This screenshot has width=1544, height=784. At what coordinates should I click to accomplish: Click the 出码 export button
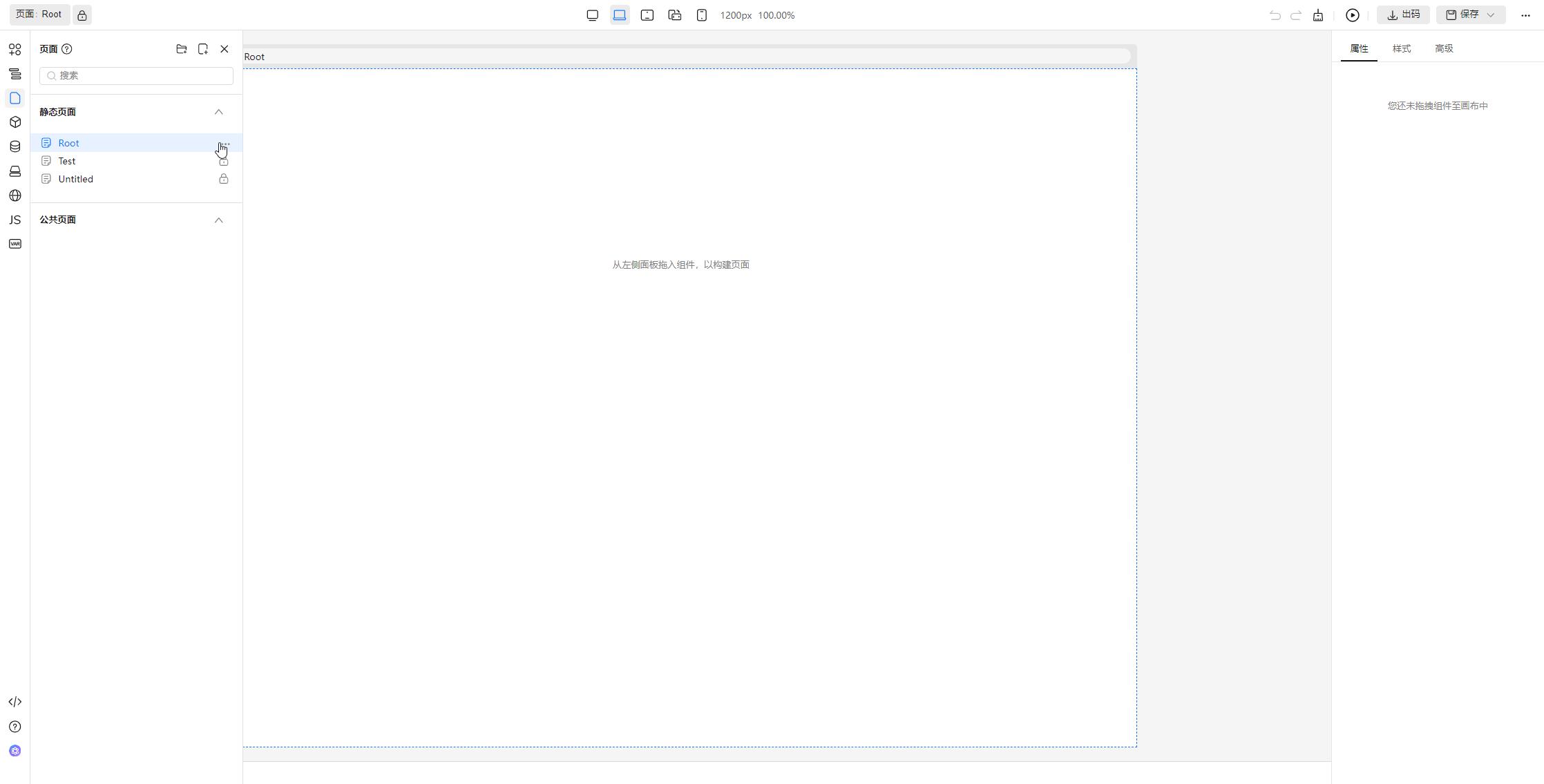click(x=1403, y=15)
